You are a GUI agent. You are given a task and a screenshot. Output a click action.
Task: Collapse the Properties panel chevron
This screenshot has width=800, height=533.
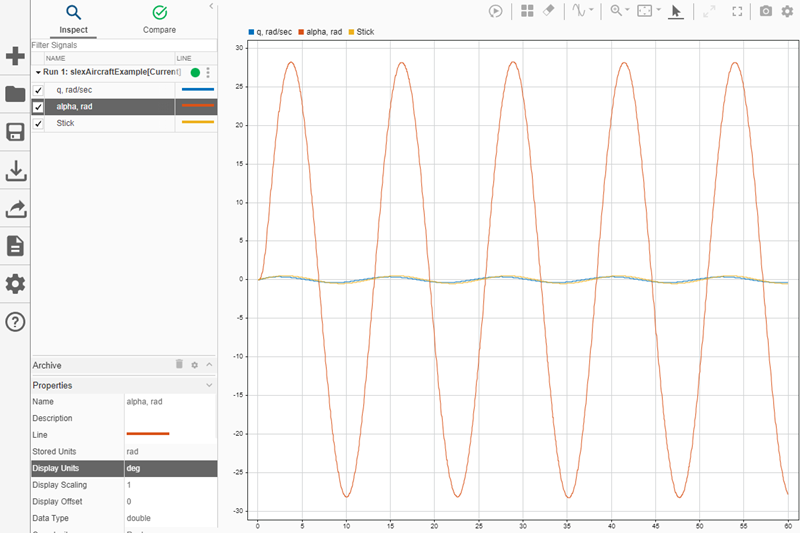point(209,385)
